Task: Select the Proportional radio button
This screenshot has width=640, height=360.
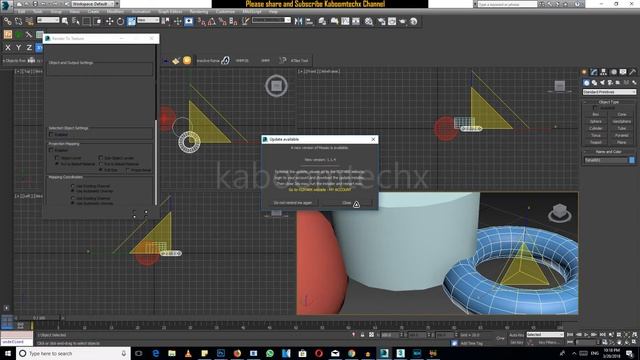Action: (128, 169)
